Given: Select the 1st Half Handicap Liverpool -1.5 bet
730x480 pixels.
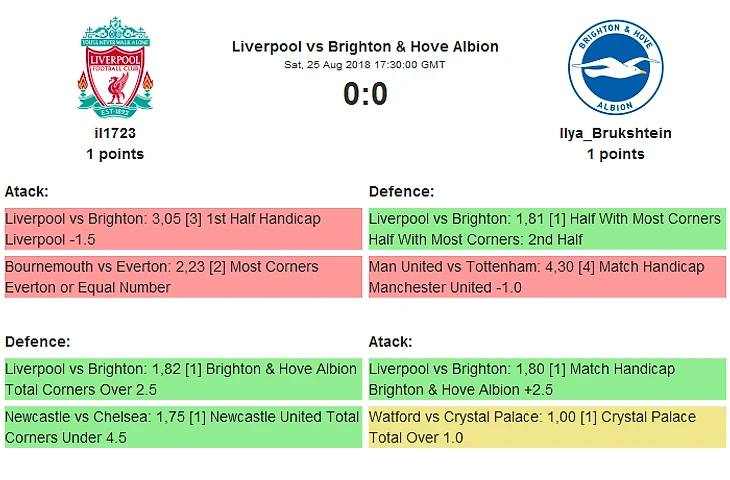Looking at the screenshot, I should (183, 229).
